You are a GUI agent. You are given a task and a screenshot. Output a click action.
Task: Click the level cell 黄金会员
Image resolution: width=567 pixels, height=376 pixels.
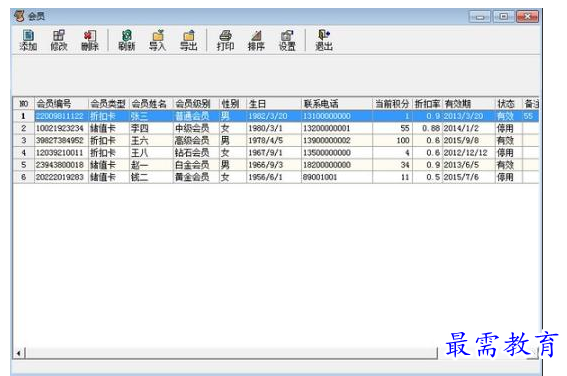(x=196, y=177)
